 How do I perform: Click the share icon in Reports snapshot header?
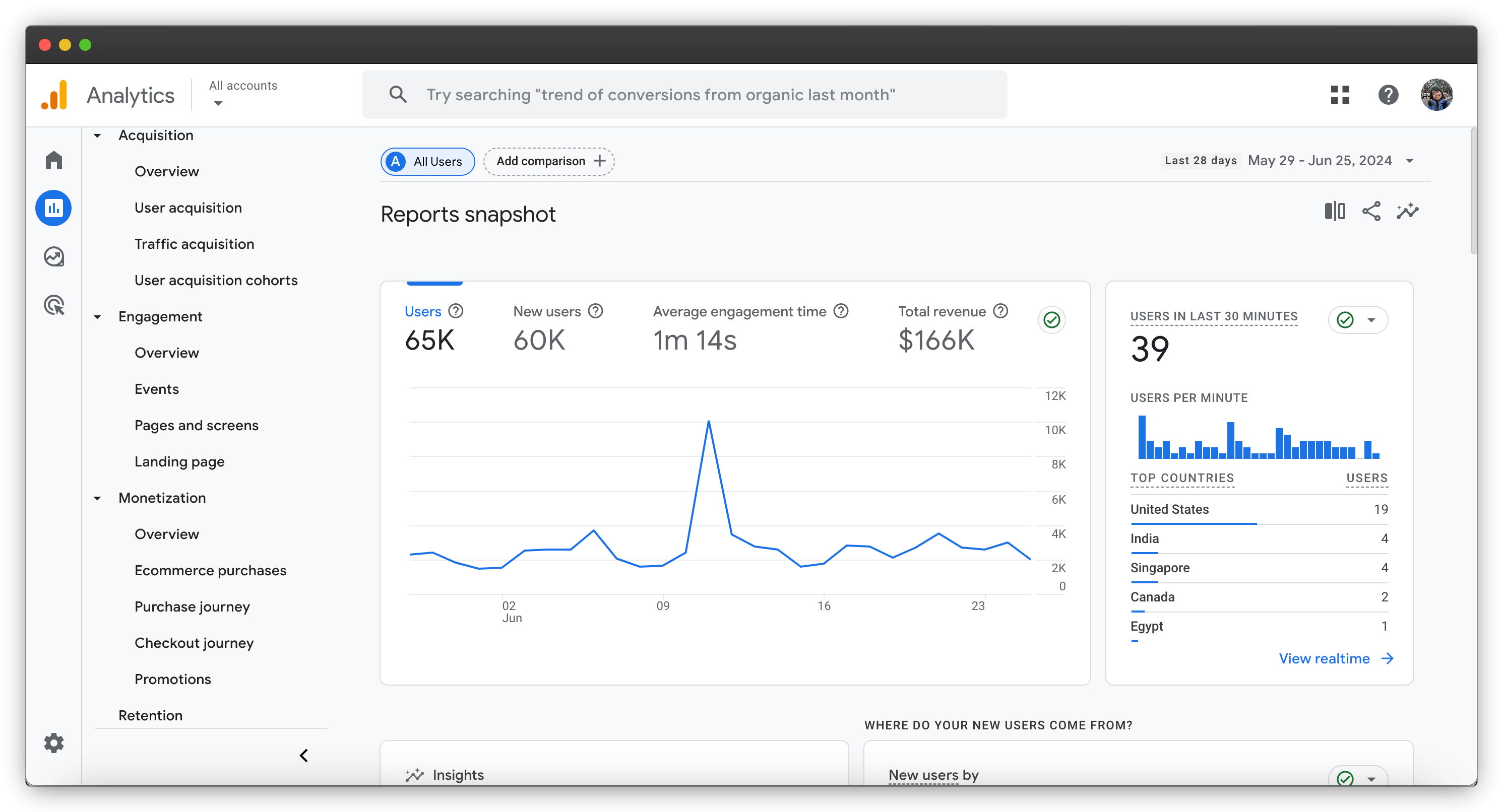pyautogui.click(x=1372, y=211)
